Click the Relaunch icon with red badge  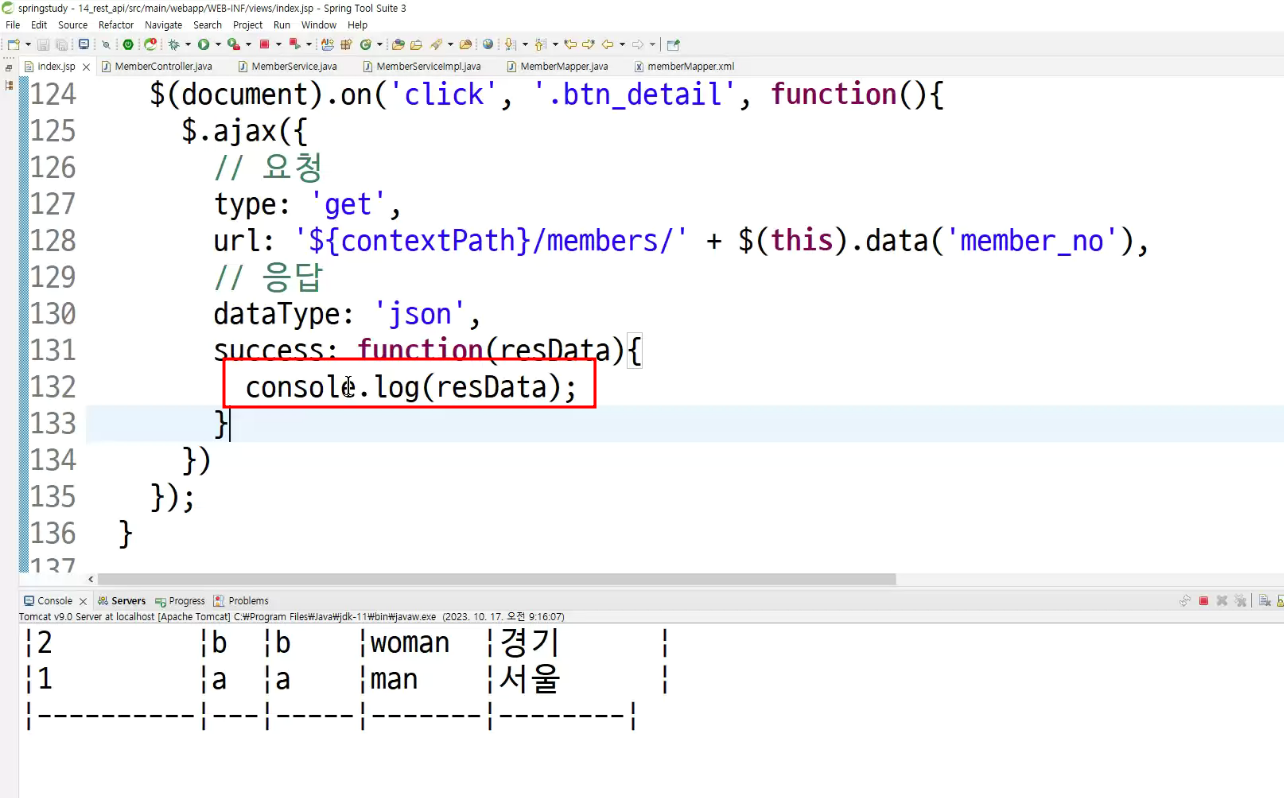click(x=150, y=44)
